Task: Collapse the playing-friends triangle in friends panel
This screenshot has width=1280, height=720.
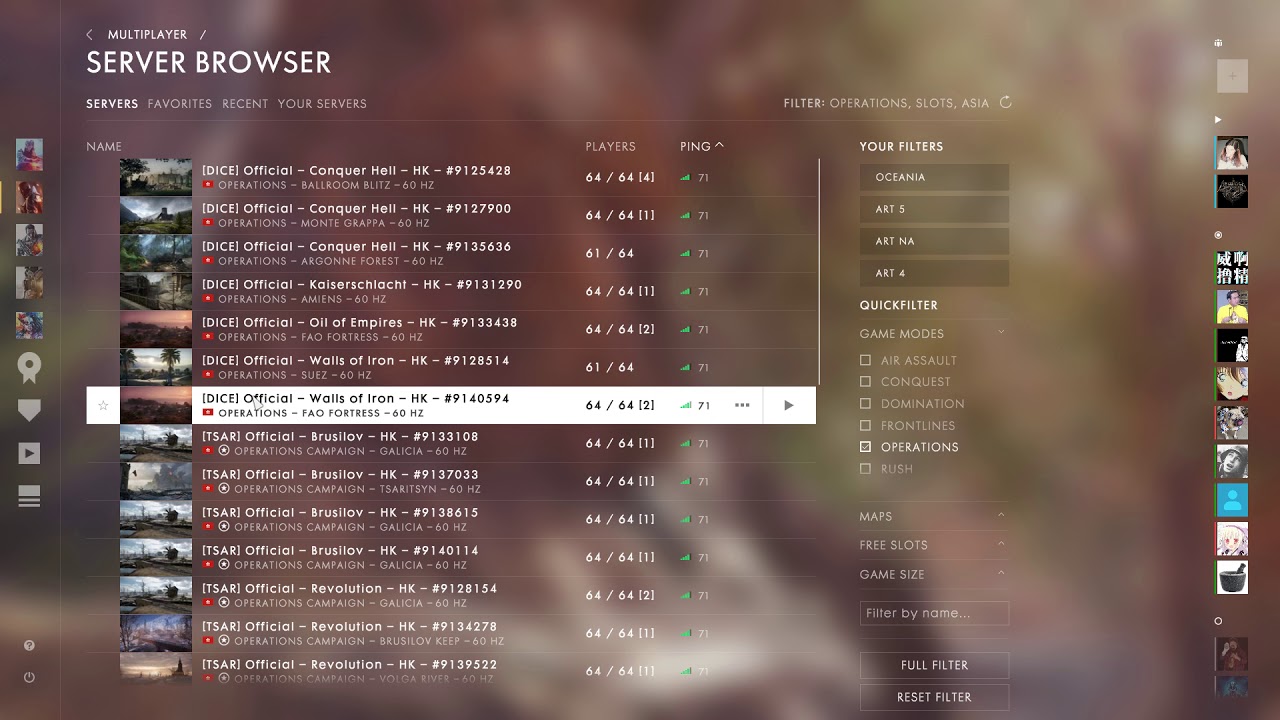Action: pos(1218,119)
